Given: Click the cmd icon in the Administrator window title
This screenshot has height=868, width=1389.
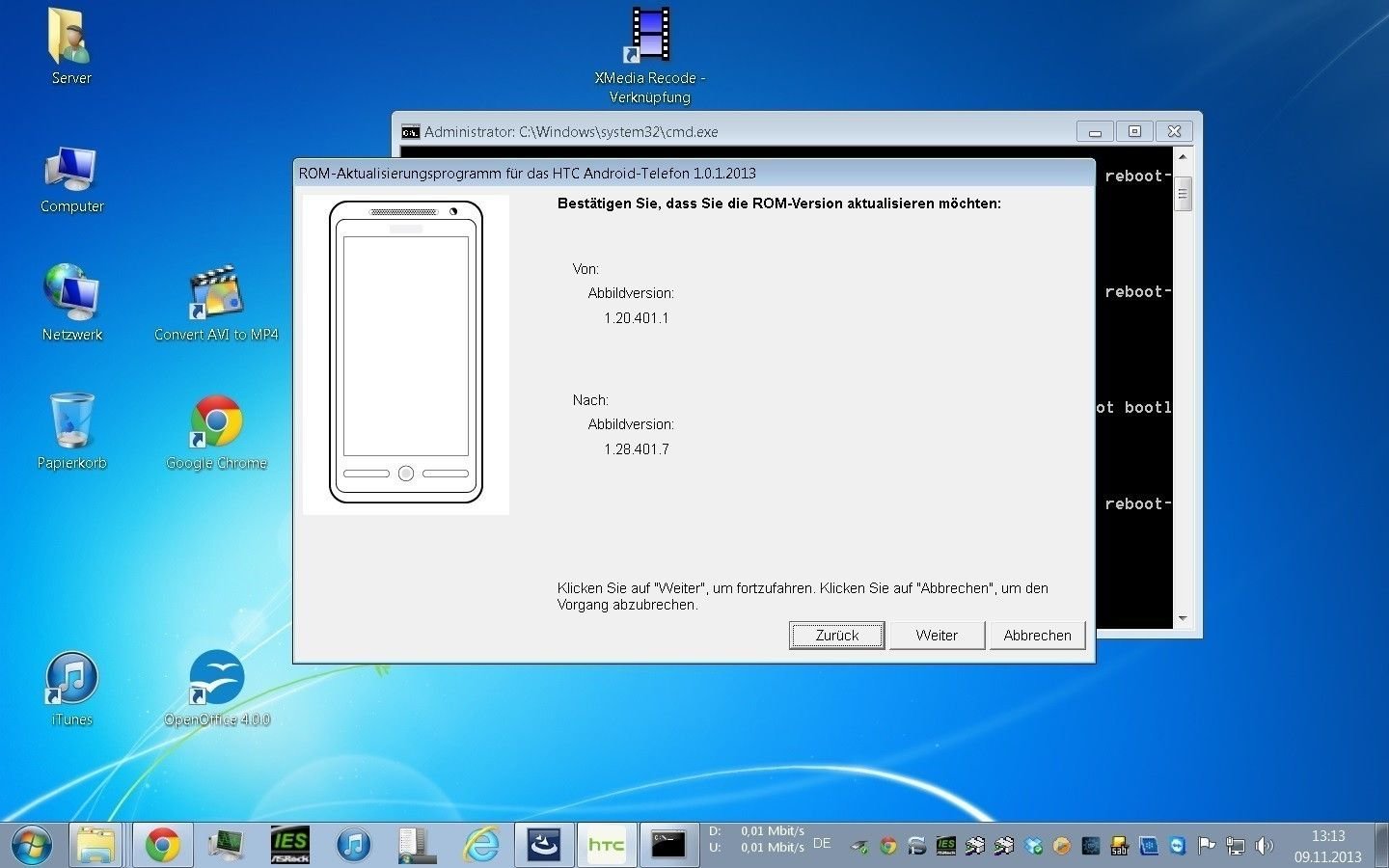Looking at the screenshot, I should (x=410, y=132).
